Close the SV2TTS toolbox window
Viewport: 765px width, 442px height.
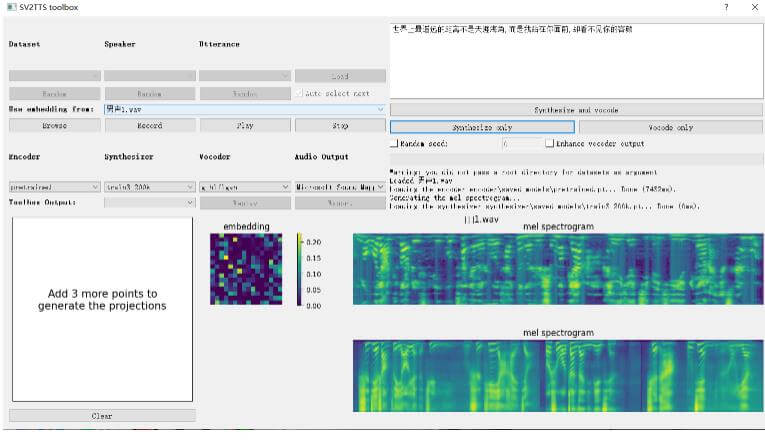click(753, 7)
